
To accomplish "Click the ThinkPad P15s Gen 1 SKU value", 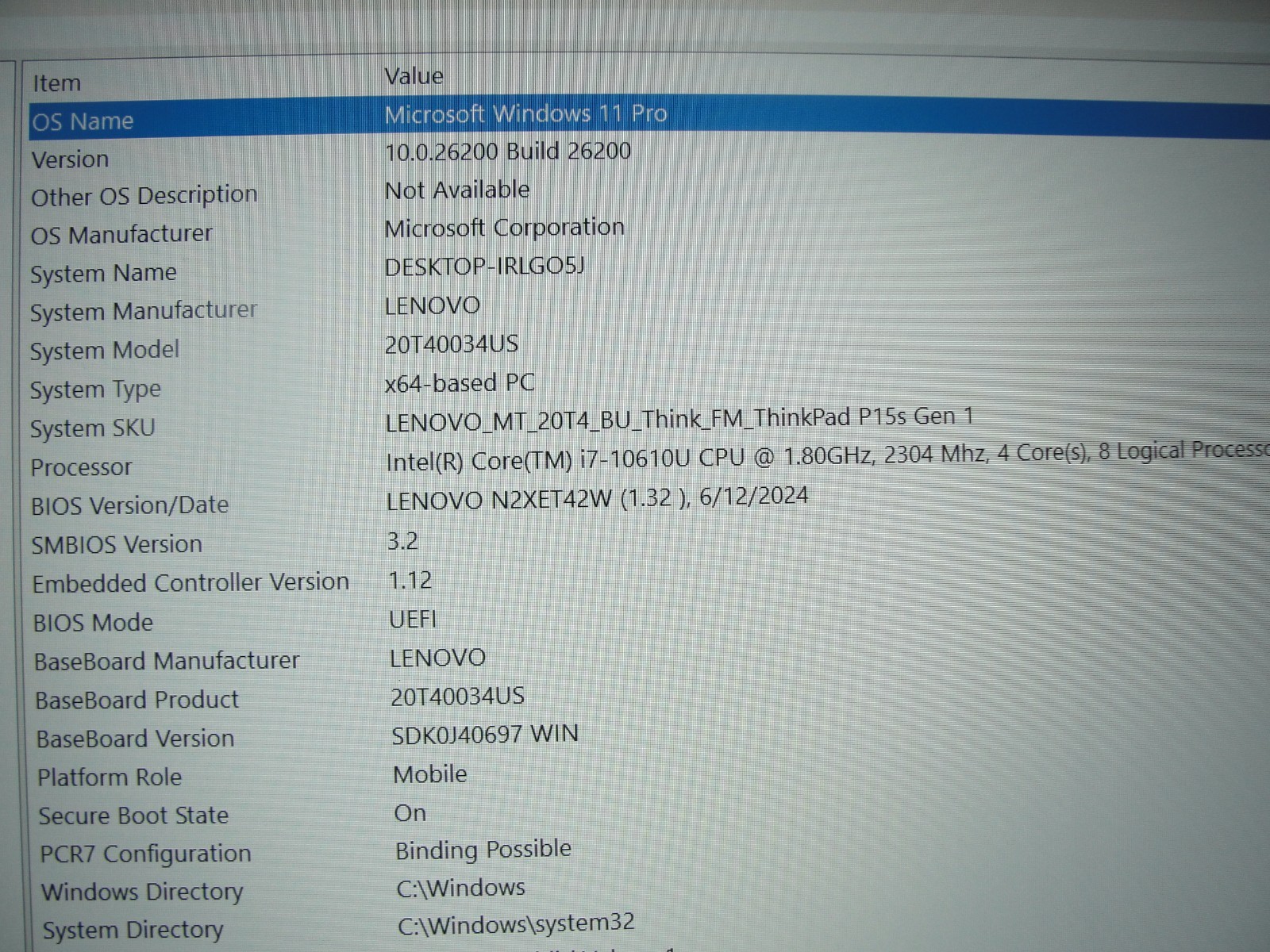I will (x=679, y=420).
